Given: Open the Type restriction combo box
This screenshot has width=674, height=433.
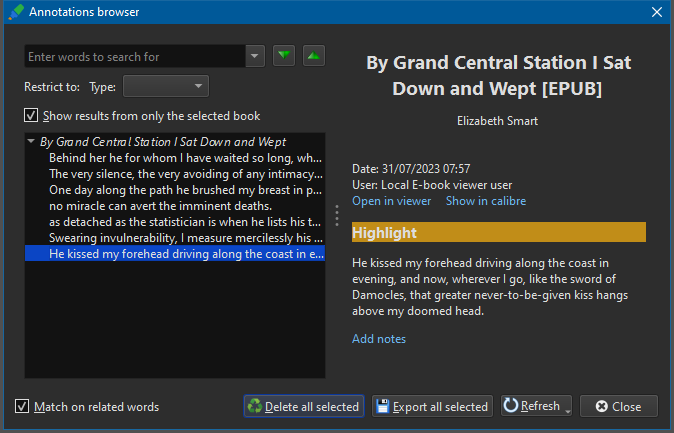Looking at the screenshot, I should tap(165, 86).
